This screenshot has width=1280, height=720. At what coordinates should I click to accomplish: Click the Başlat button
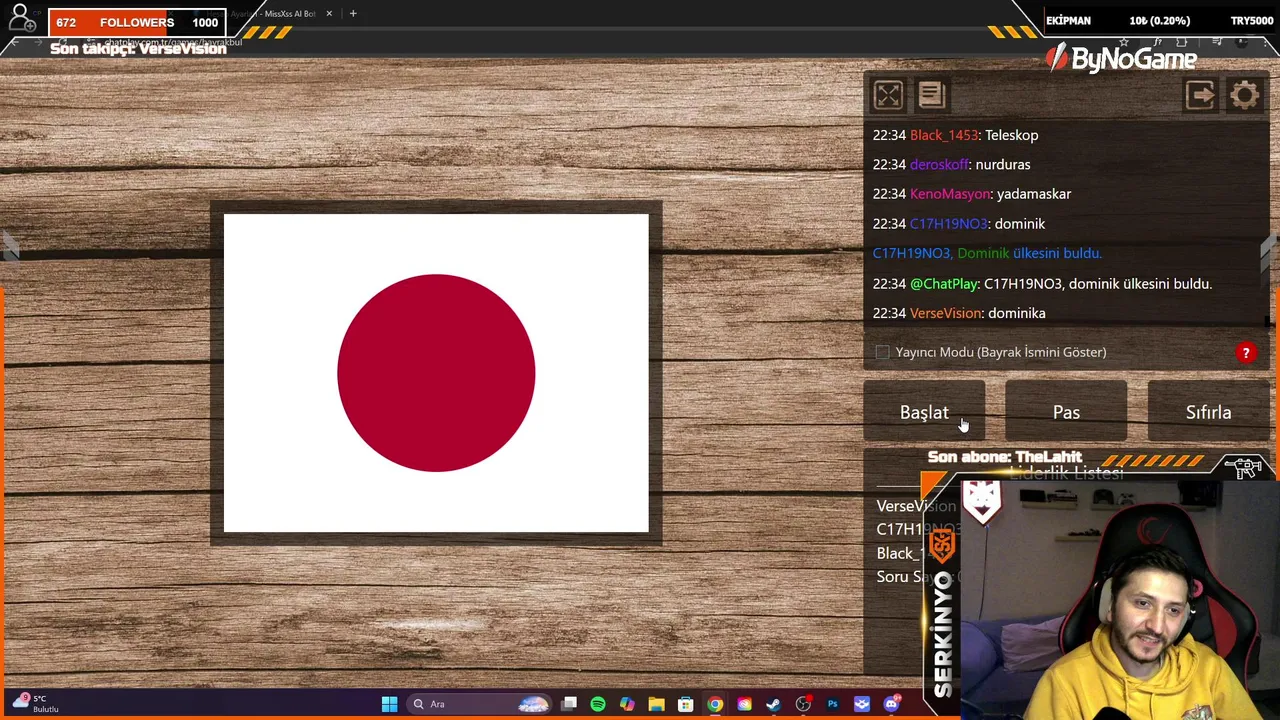(924, 412)
